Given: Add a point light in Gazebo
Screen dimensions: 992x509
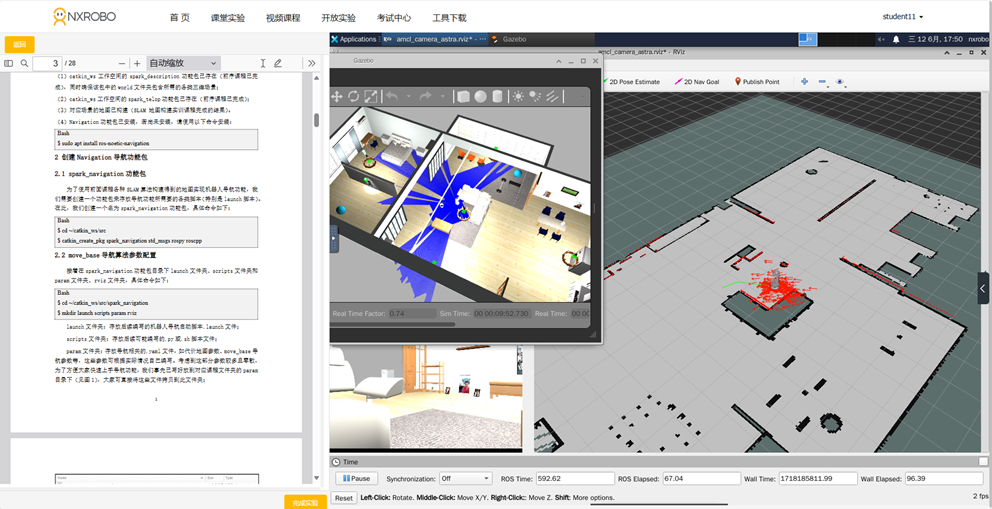Looking at the screenshot, I should pyautogui.click(x=518, y=97).
